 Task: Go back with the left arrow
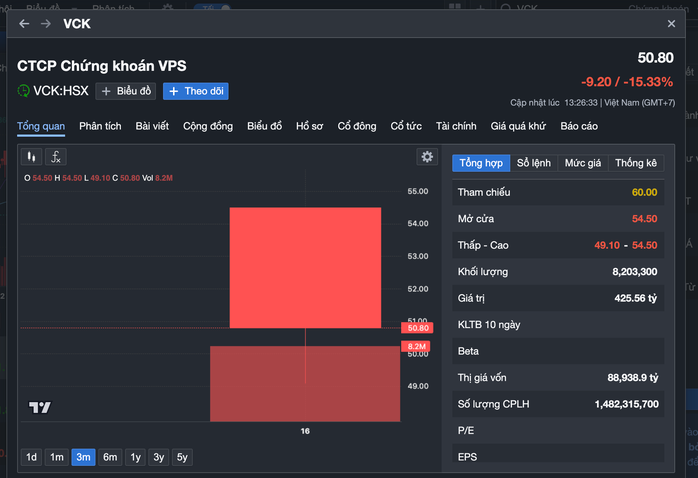[x=24, y=23]
